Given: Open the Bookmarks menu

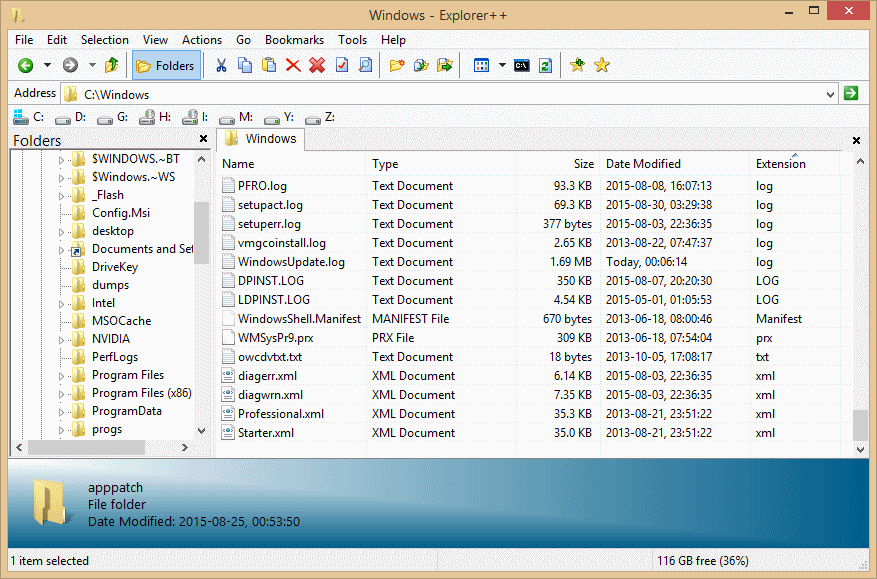Looking at the screenshot, I should coord(294,40).
